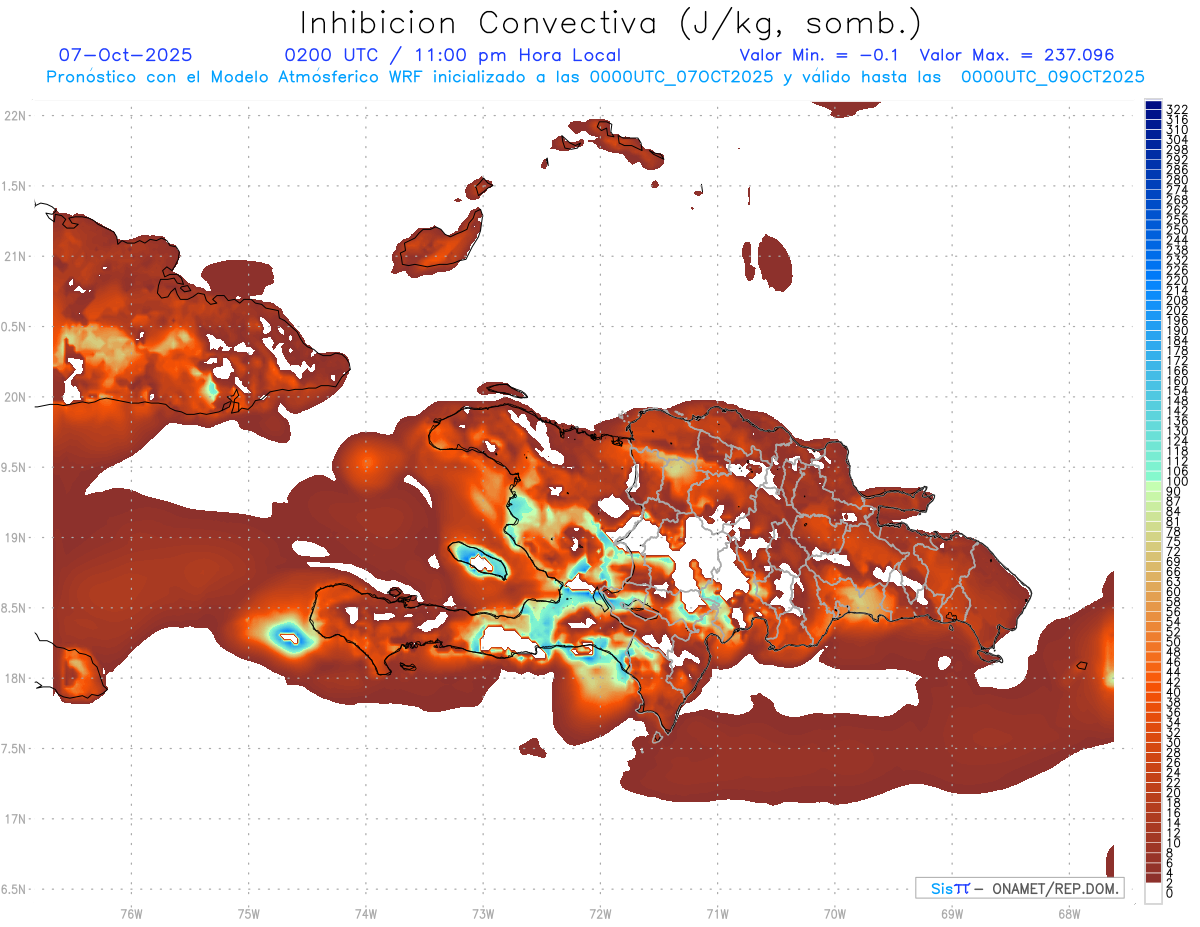1200x927 pixels.
Task: Click the 18N latitude axis label
Action: [15, 678]
